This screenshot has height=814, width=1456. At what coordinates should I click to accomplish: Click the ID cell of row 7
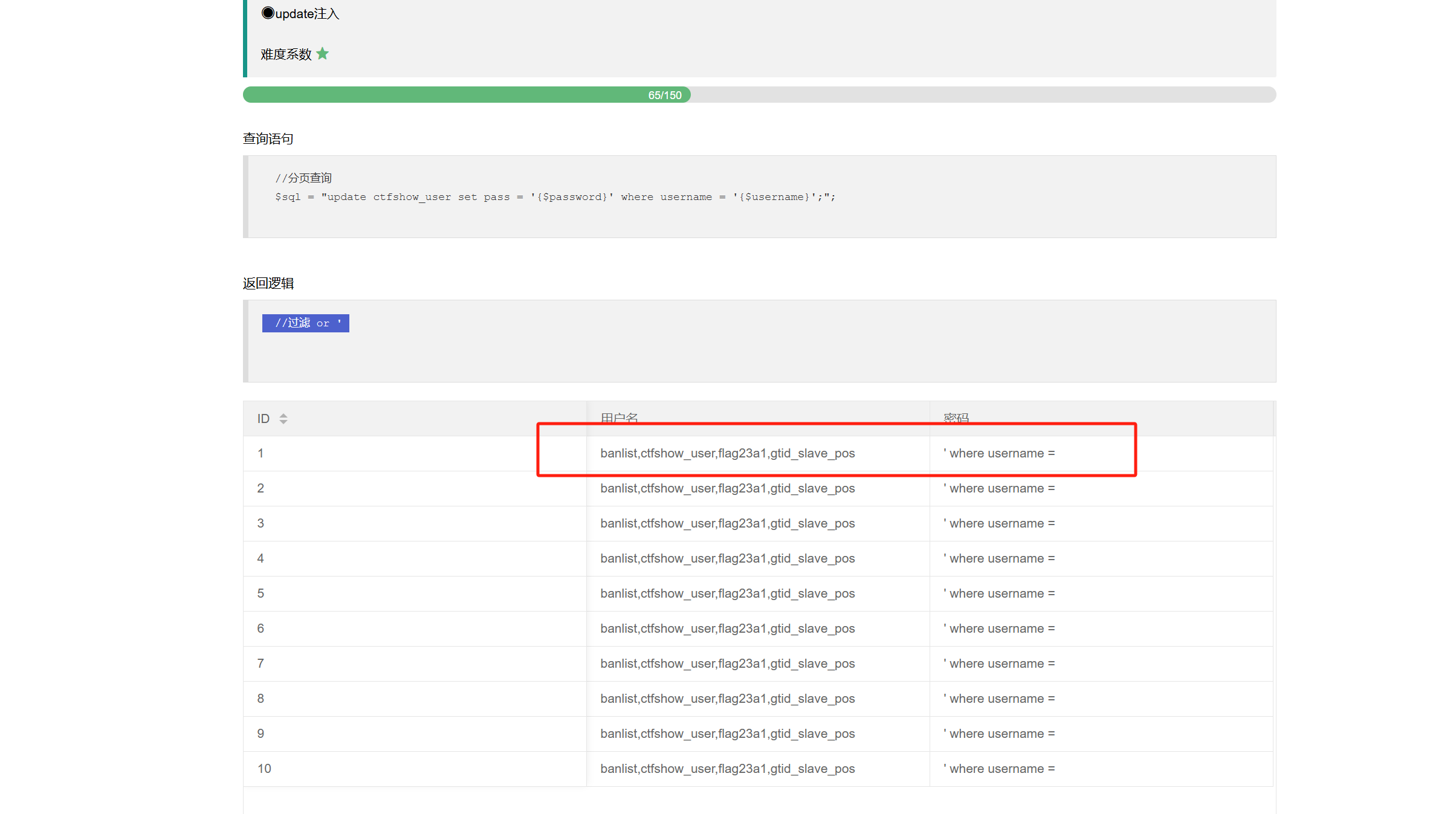point(260,664)
